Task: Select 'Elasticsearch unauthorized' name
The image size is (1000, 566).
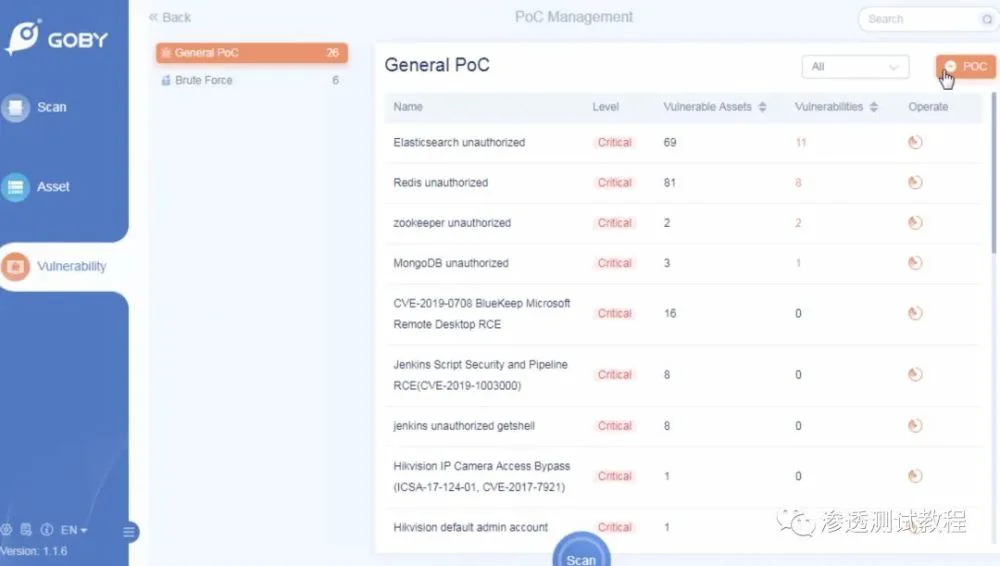Action: point(459,142)
